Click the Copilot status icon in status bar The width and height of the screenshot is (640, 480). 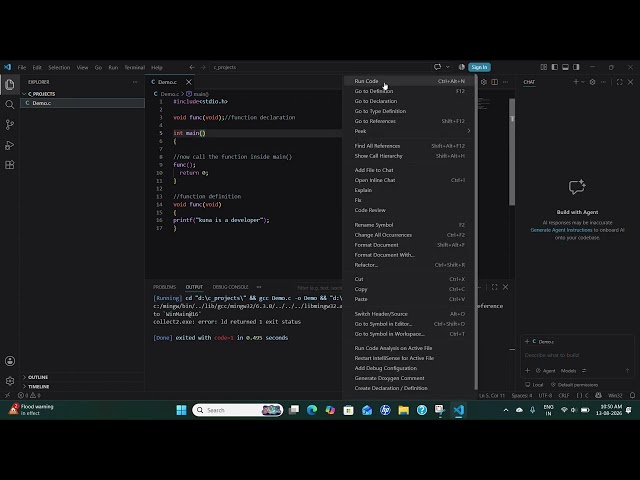598,395
